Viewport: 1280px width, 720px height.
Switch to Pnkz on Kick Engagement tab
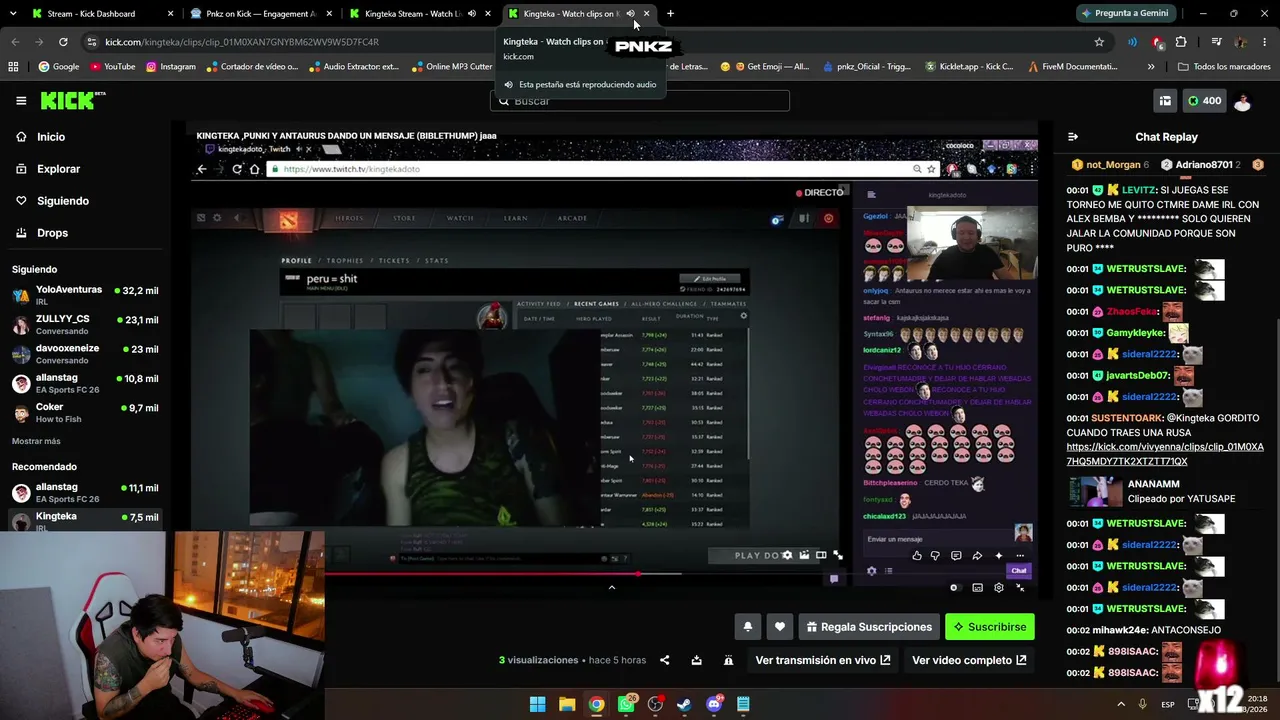tap(263, 14)
